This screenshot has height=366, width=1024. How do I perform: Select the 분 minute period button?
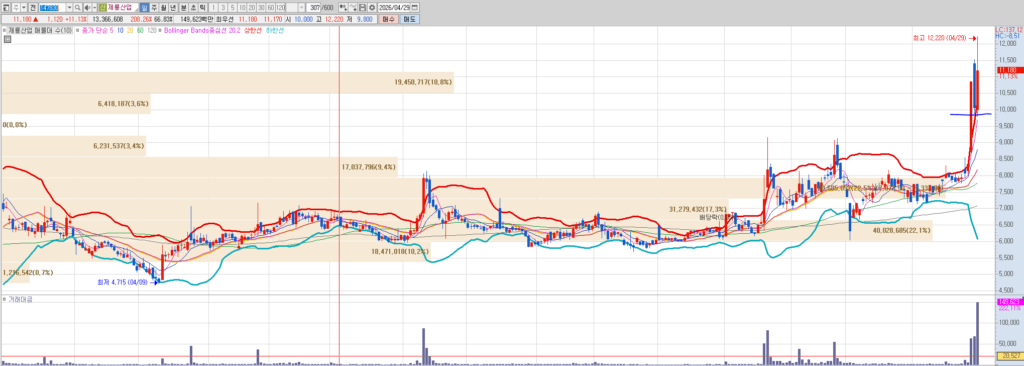coord(183,7)
